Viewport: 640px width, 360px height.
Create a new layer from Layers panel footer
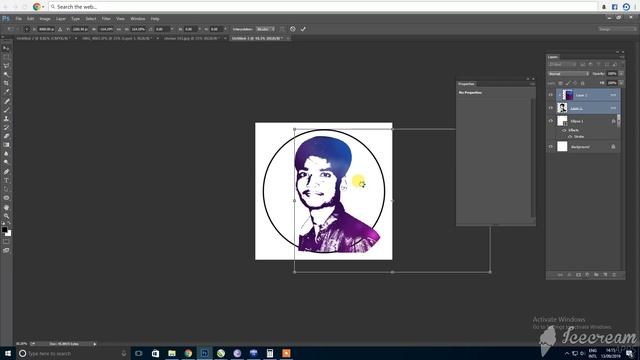coord(605,275)
